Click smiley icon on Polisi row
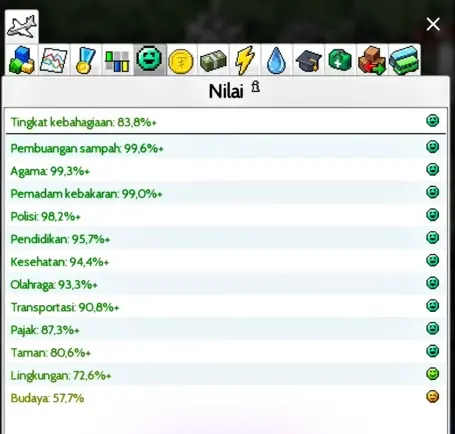 (x=432, y=215)
